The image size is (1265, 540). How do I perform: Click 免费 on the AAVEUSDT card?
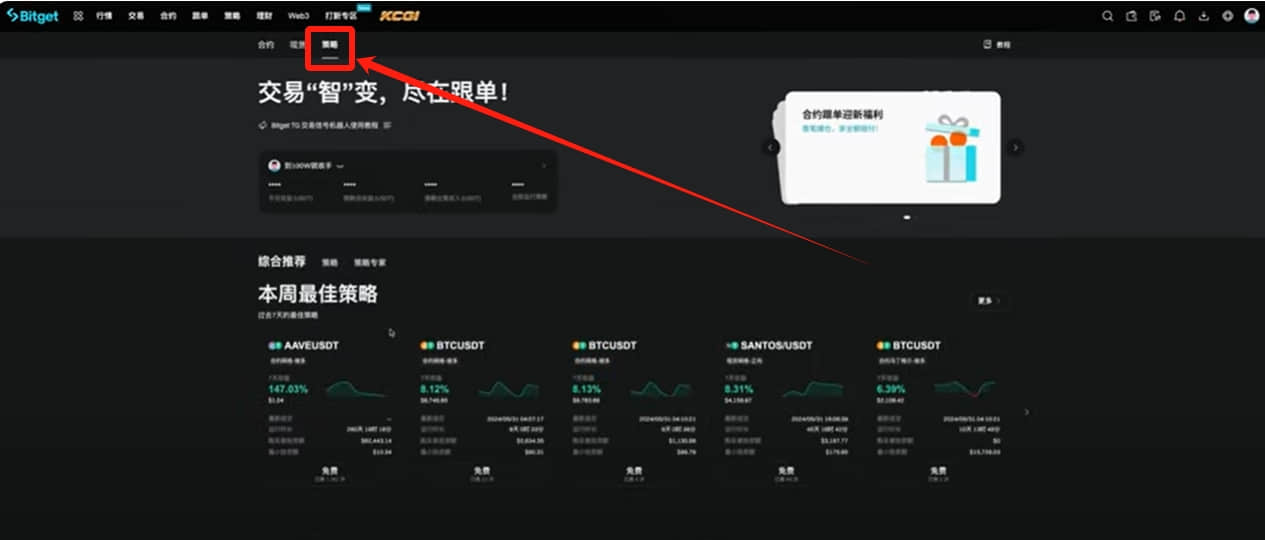tap(330, 471)
